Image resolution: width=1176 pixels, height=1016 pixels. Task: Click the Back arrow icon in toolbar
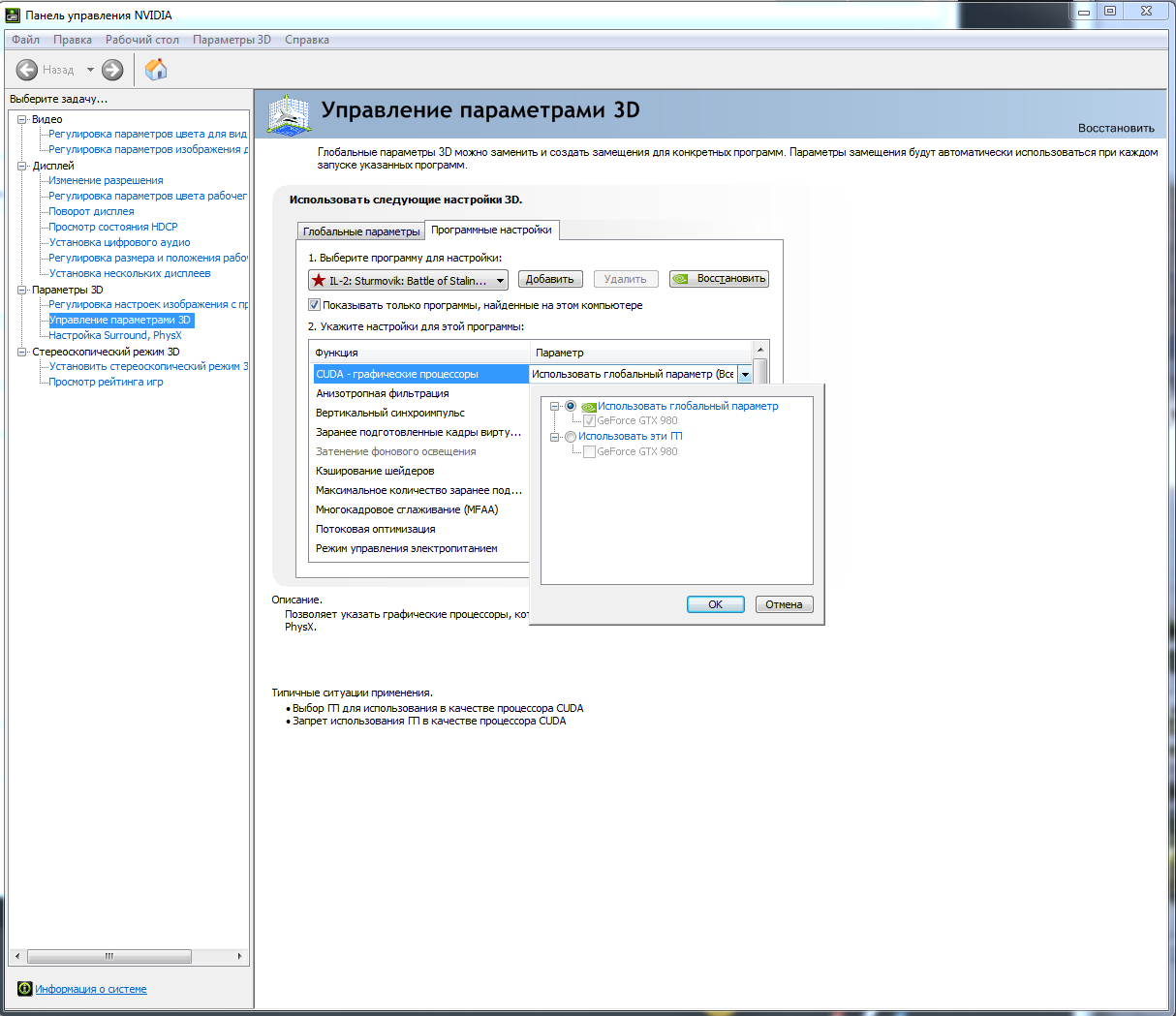coord(27,70)
